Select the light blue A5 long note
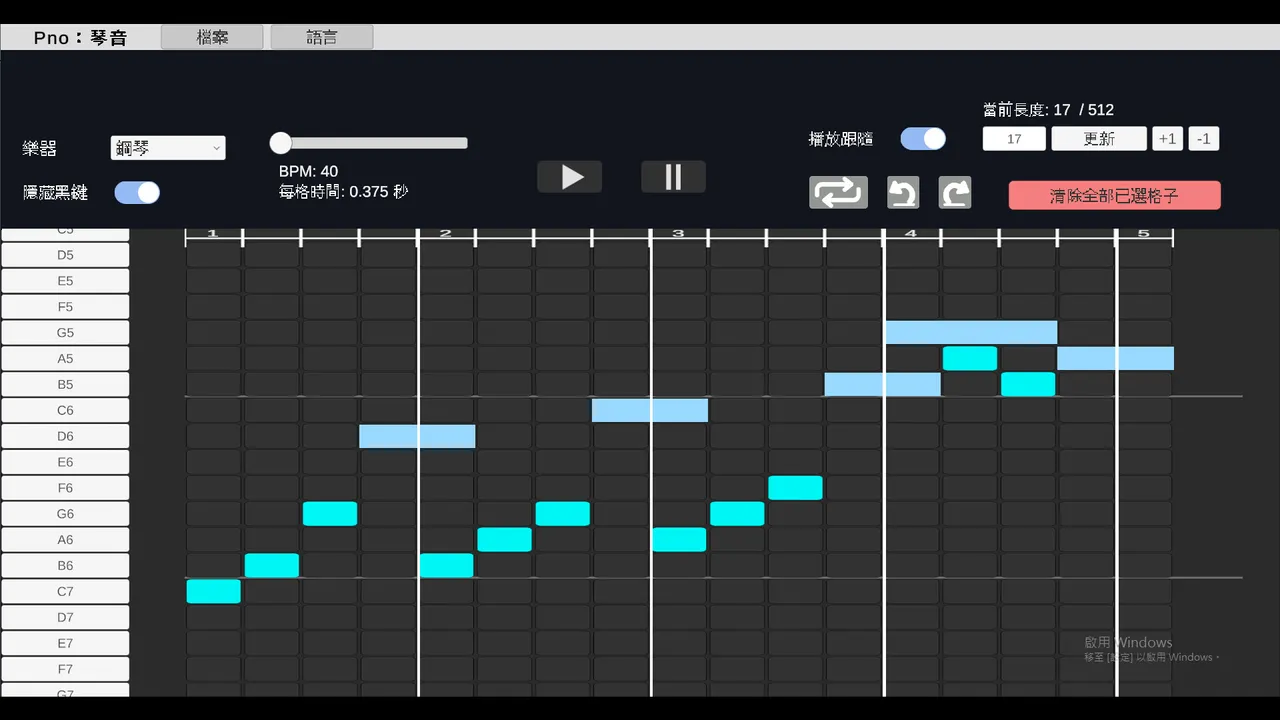The image size is (1280, 720). (x=1115, y=359)
